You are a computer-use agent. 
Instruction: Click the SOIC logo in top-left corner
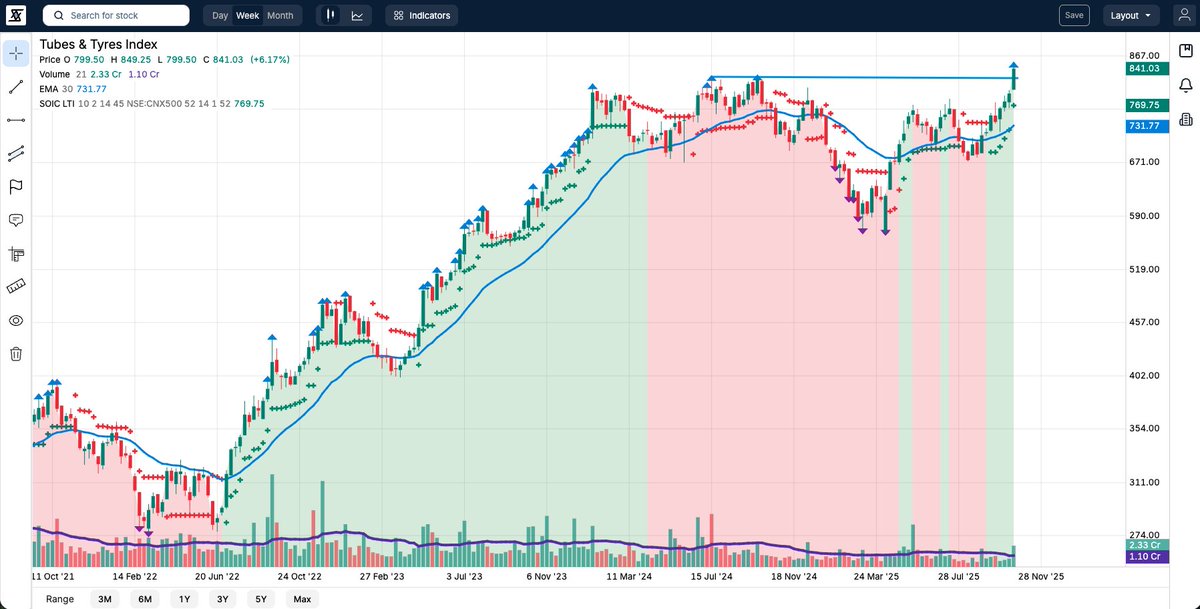pyautogui.click(x=17, y=15)
